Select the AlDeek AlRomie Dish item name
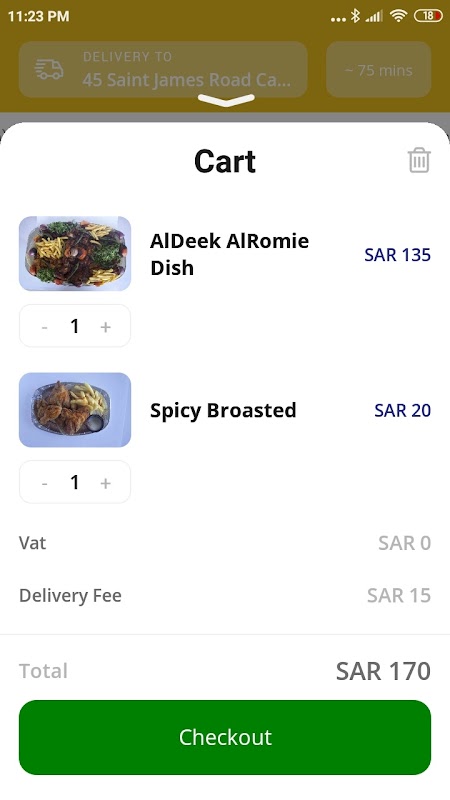Viewport: 450px width, 800px height. click(x=229, y=254)
